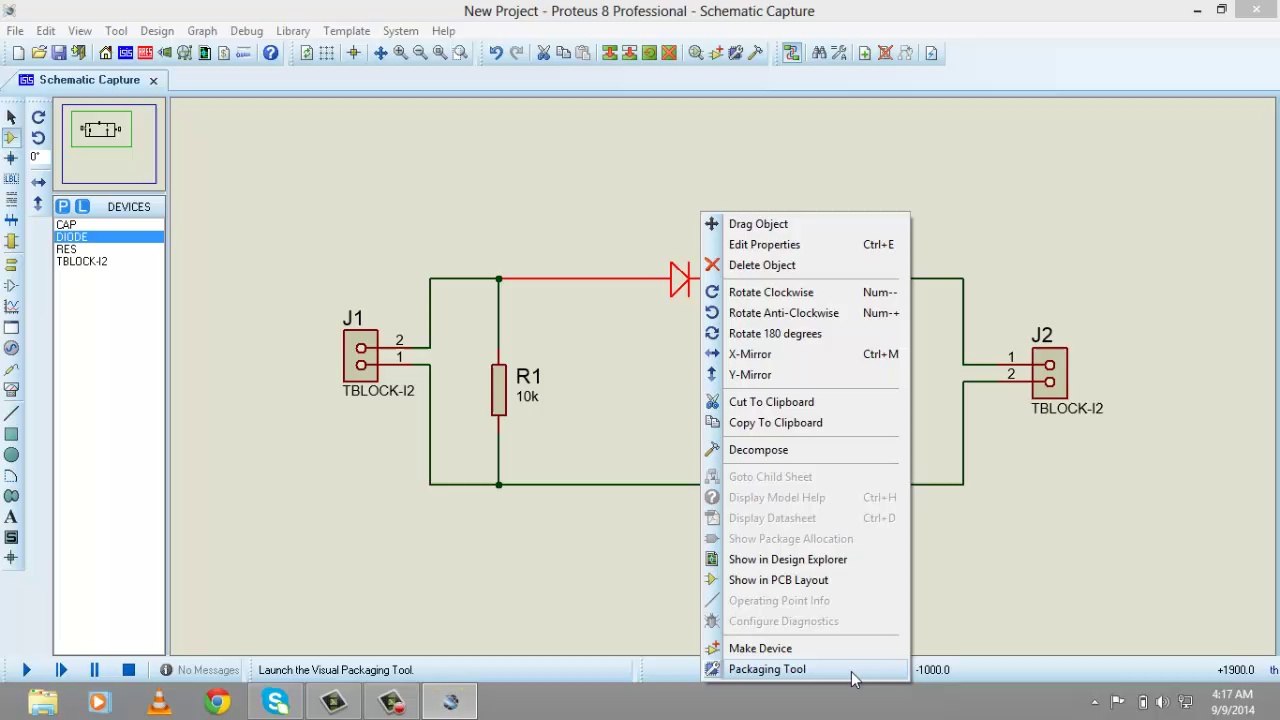Open the ISIS schematic capture icon
1280x720 pixels.
125,53
